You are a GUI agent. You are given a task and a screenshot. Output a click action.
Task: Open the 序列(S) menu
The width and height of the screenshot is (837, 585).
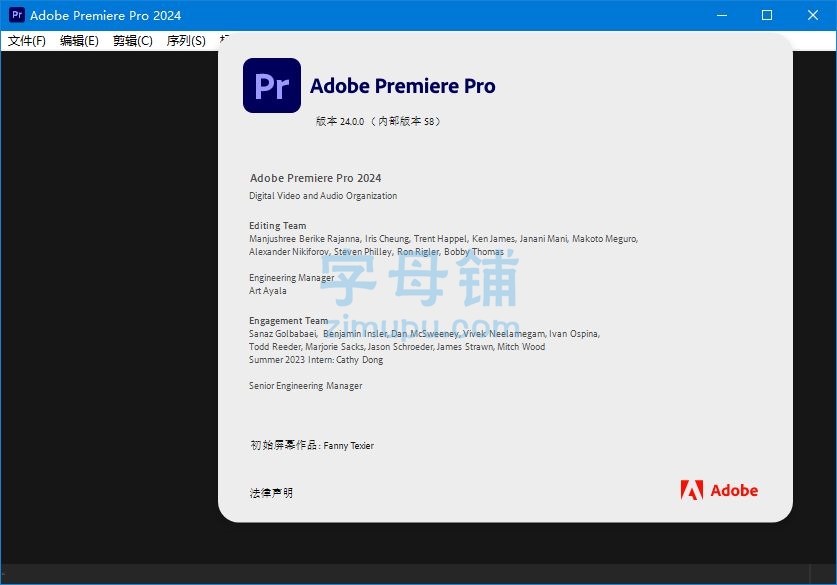tap(186, 41)
